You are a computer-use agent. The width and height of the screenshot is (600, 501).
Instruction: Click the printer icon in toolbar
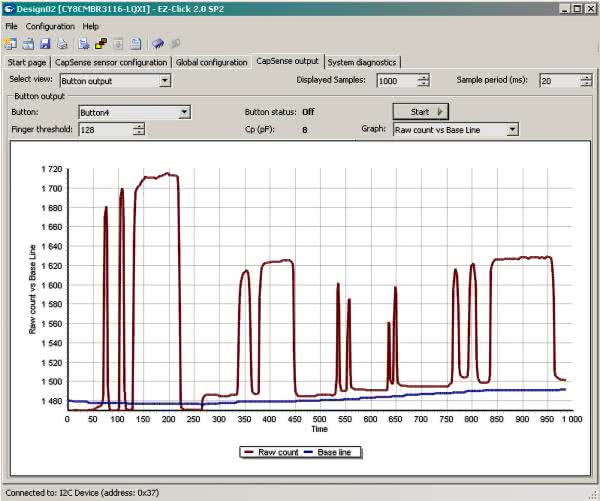(x=61, y=44)
